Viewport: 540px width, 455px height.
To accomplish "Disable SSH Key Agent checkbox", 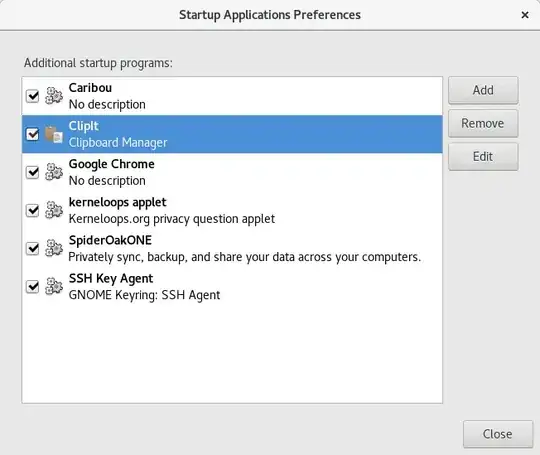I will coord(33,287).
